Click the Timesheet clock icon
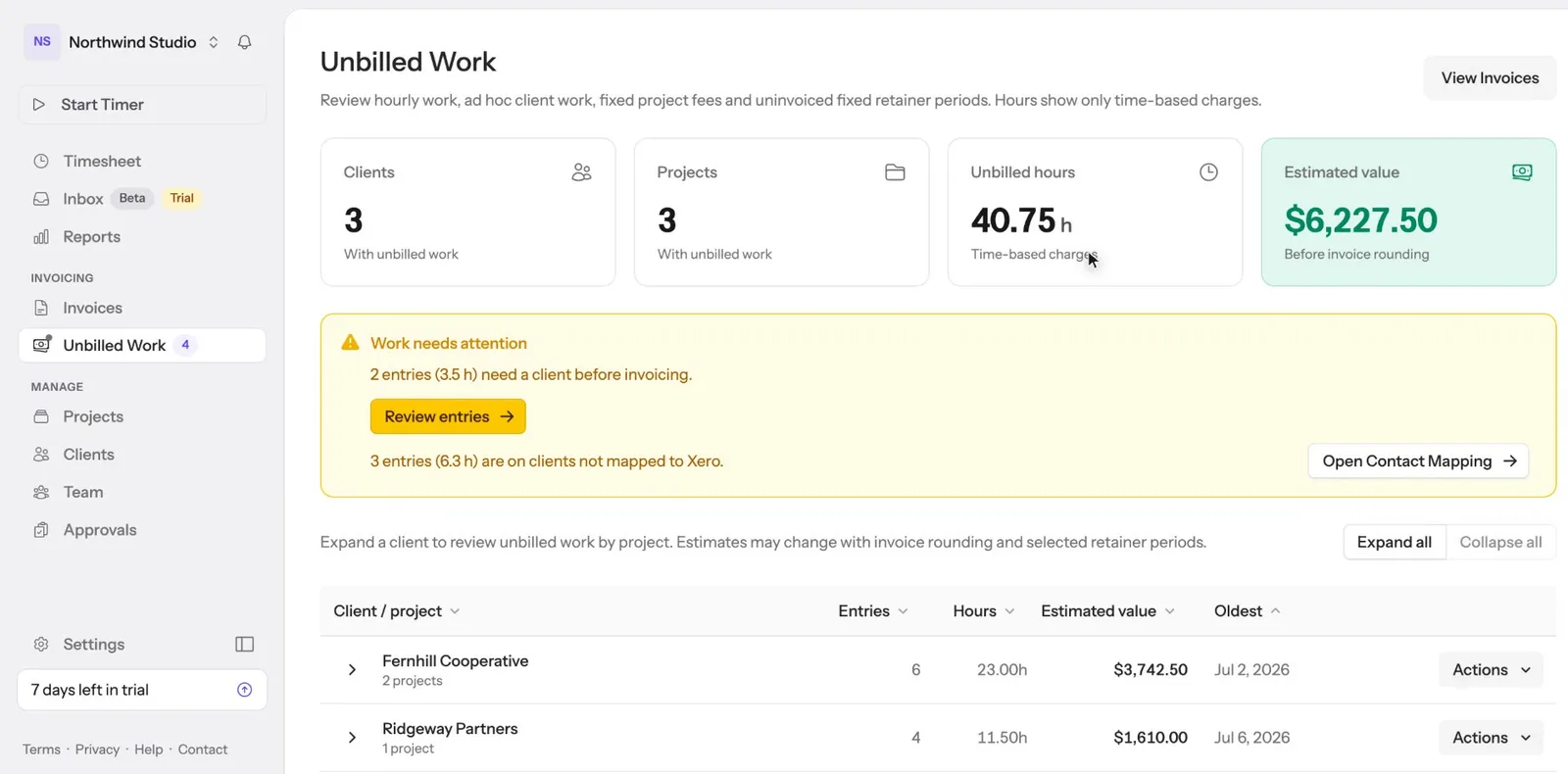Screen dimensions: 1568x774 (x=41, y=162)
